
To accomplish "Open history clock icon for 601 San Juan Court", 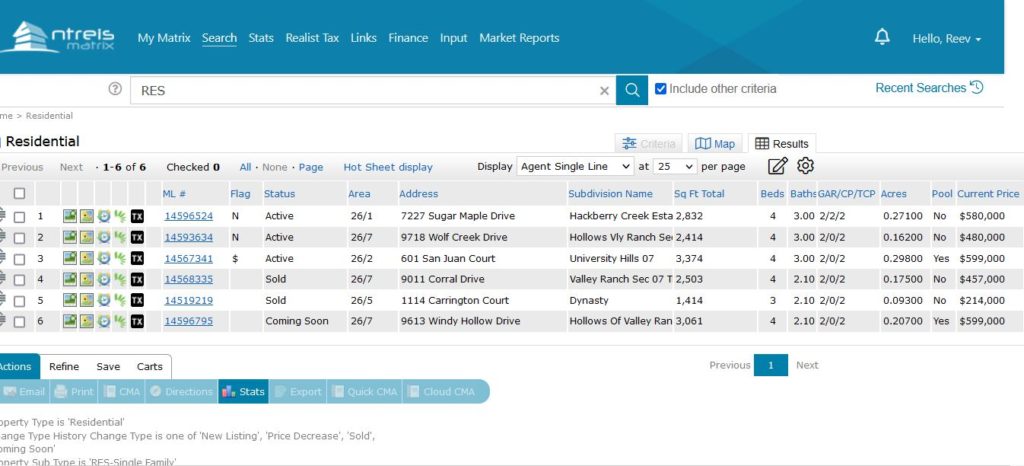I will click(x=104, y=258).
